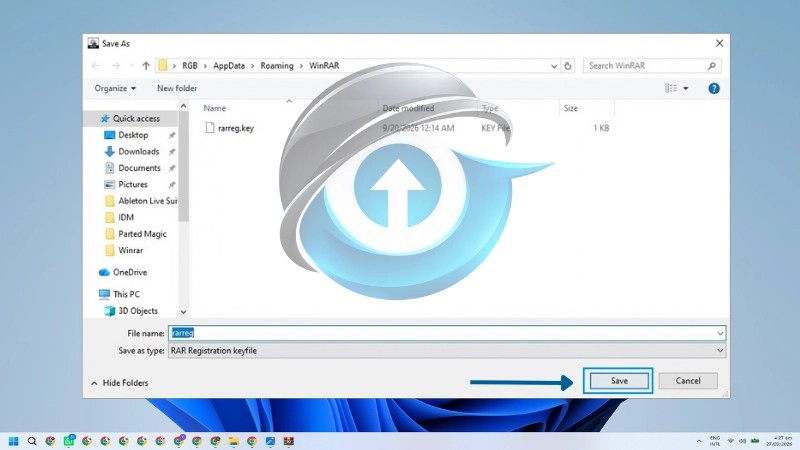Open the IDM folder in sidebar
The image size is (800, 450).
pyautogui.click(x=126, y=217)
